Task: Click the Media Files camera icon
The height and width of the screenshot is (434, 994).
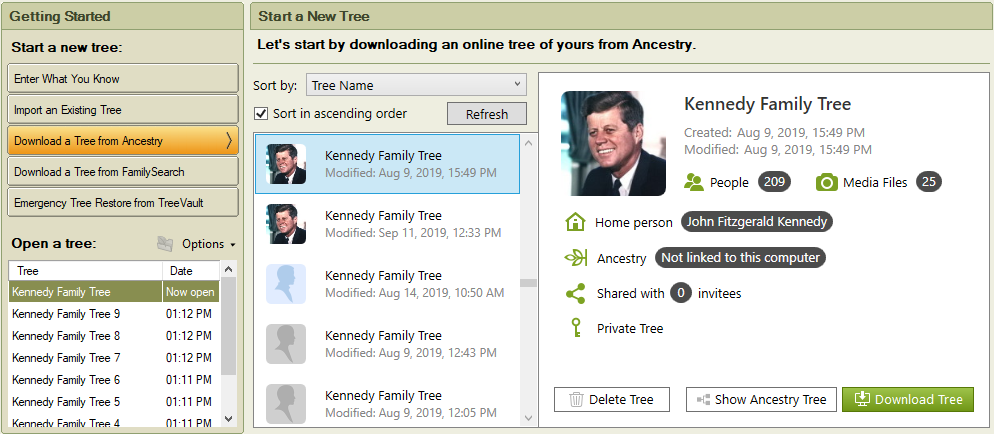Action: pos(826,182)
